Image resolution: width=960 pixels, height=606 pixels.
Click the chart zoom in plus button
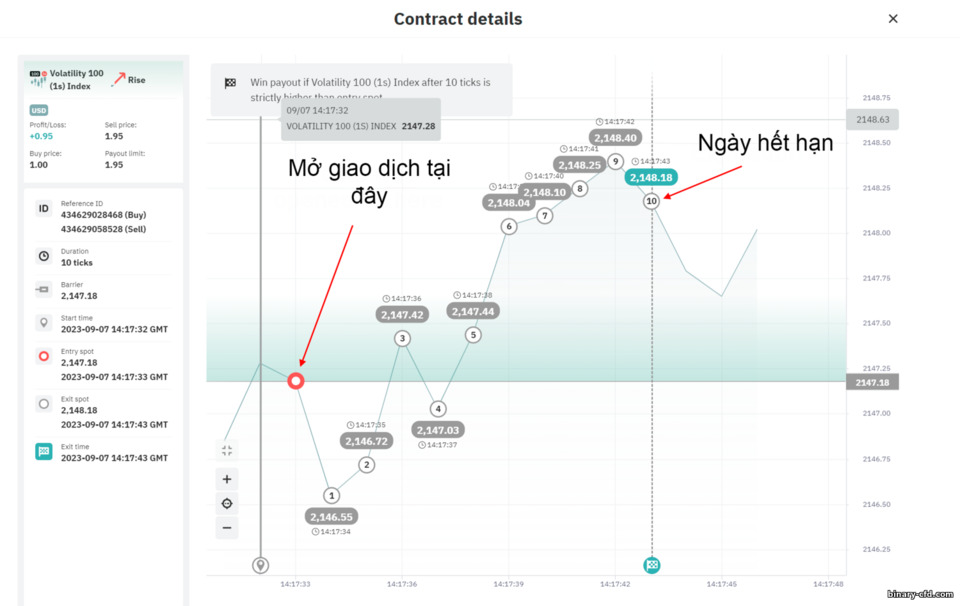pos(227,479)
